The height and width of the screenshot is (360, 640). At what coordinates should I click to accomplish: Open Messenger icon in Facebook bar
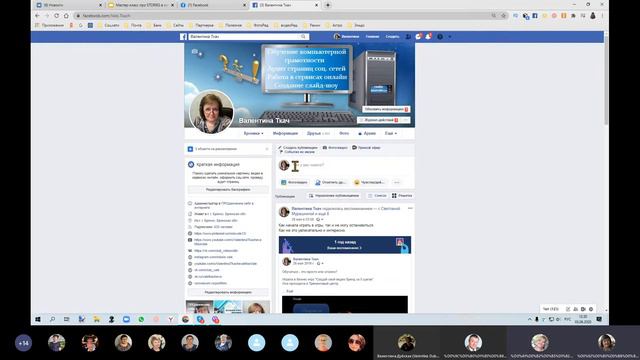point(418,37)
